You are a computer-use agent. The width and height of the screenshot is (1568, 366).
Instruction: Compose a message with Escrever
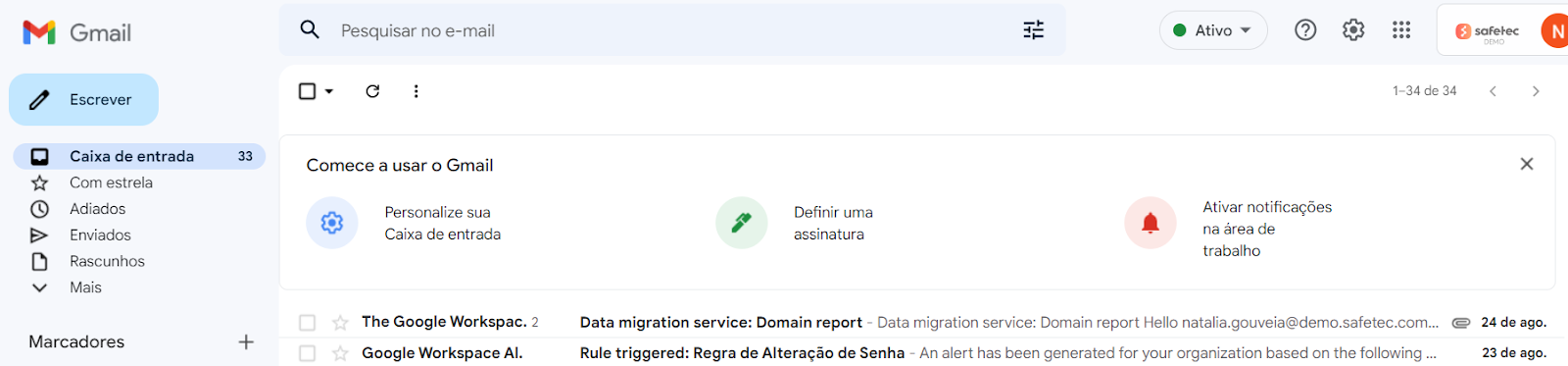point(83,99)
